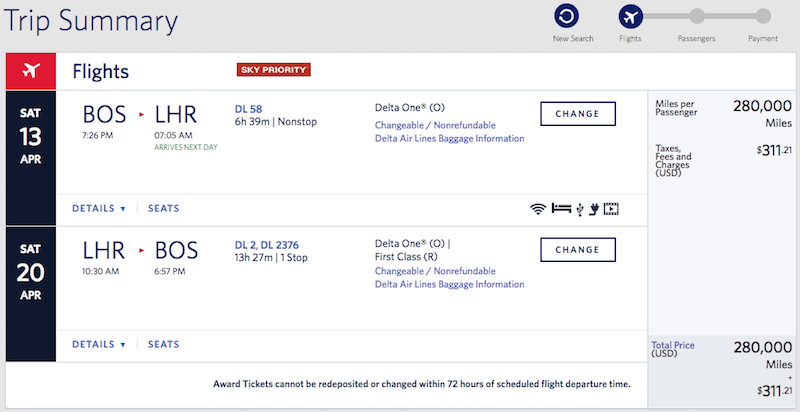Click the Miles per Passenger label
Screen dimensions: 800x412
point(677,108)
